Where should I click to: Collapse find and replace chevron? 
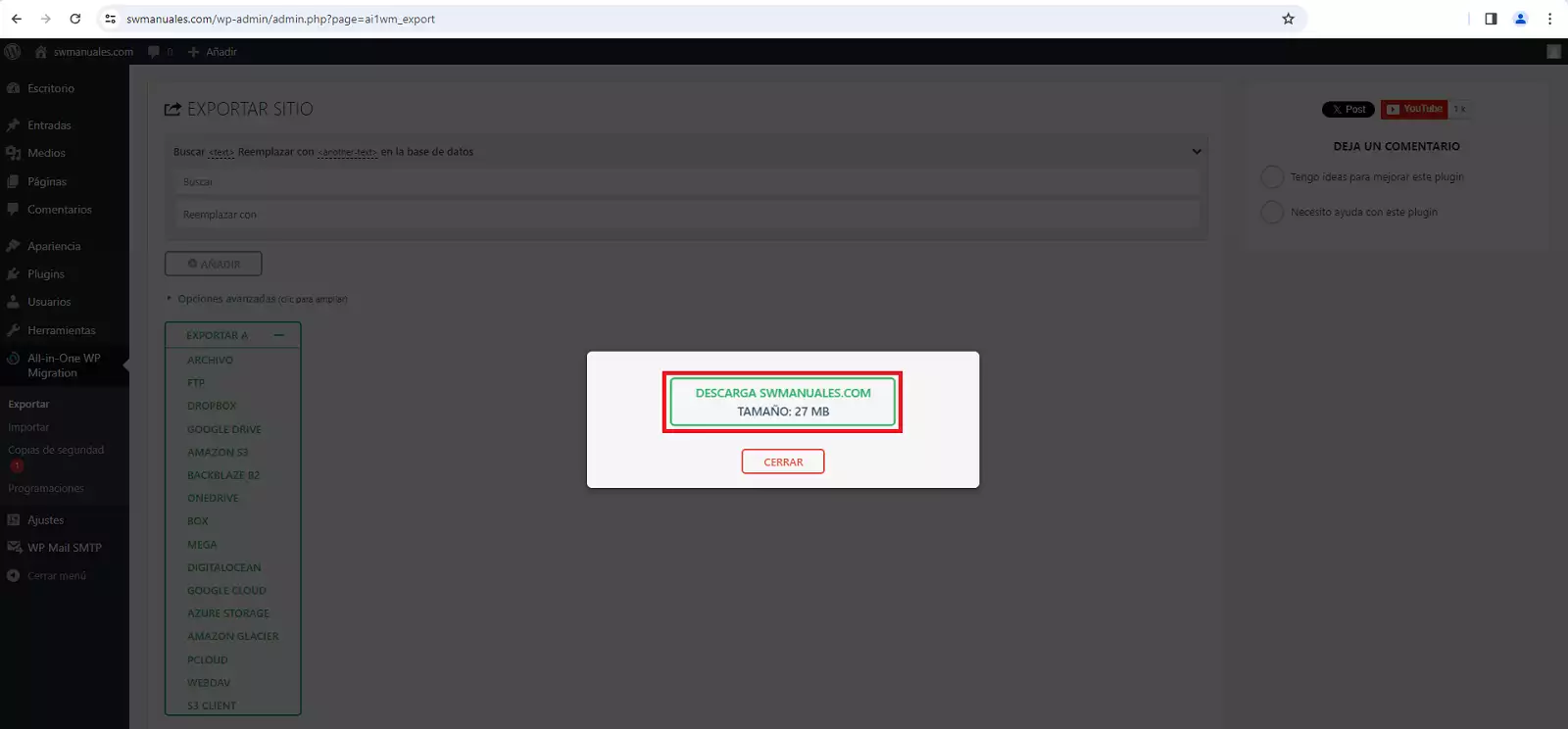point(1197,152)
